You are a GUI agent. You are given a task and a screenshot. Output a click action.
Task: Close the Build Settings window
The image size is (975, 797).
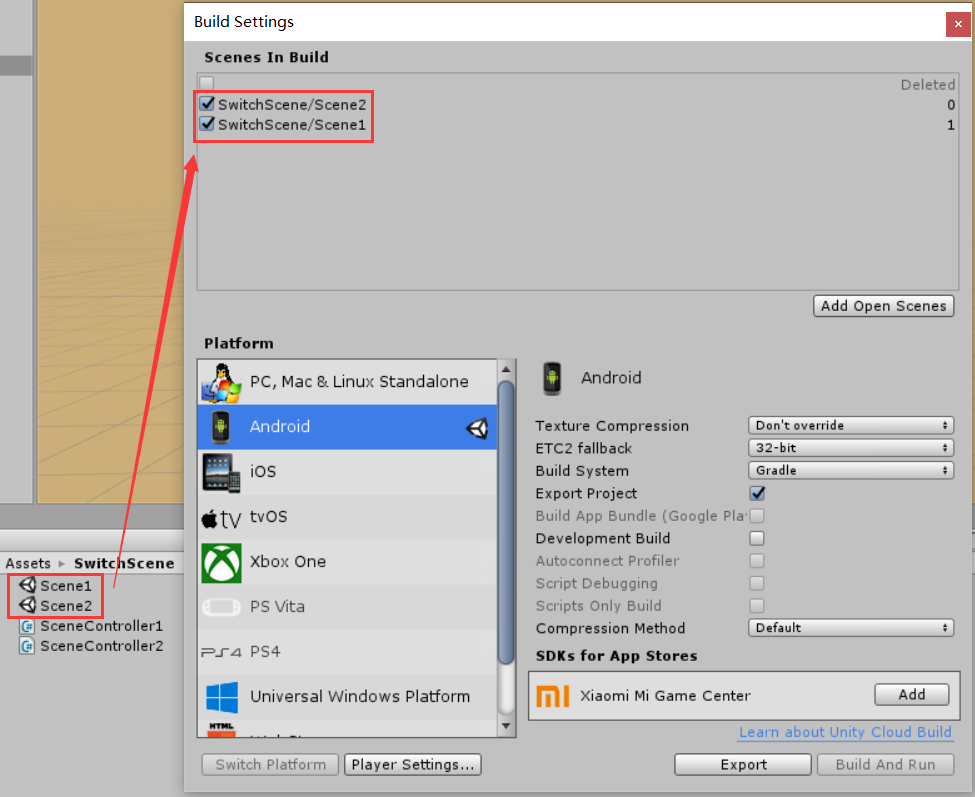958,24
